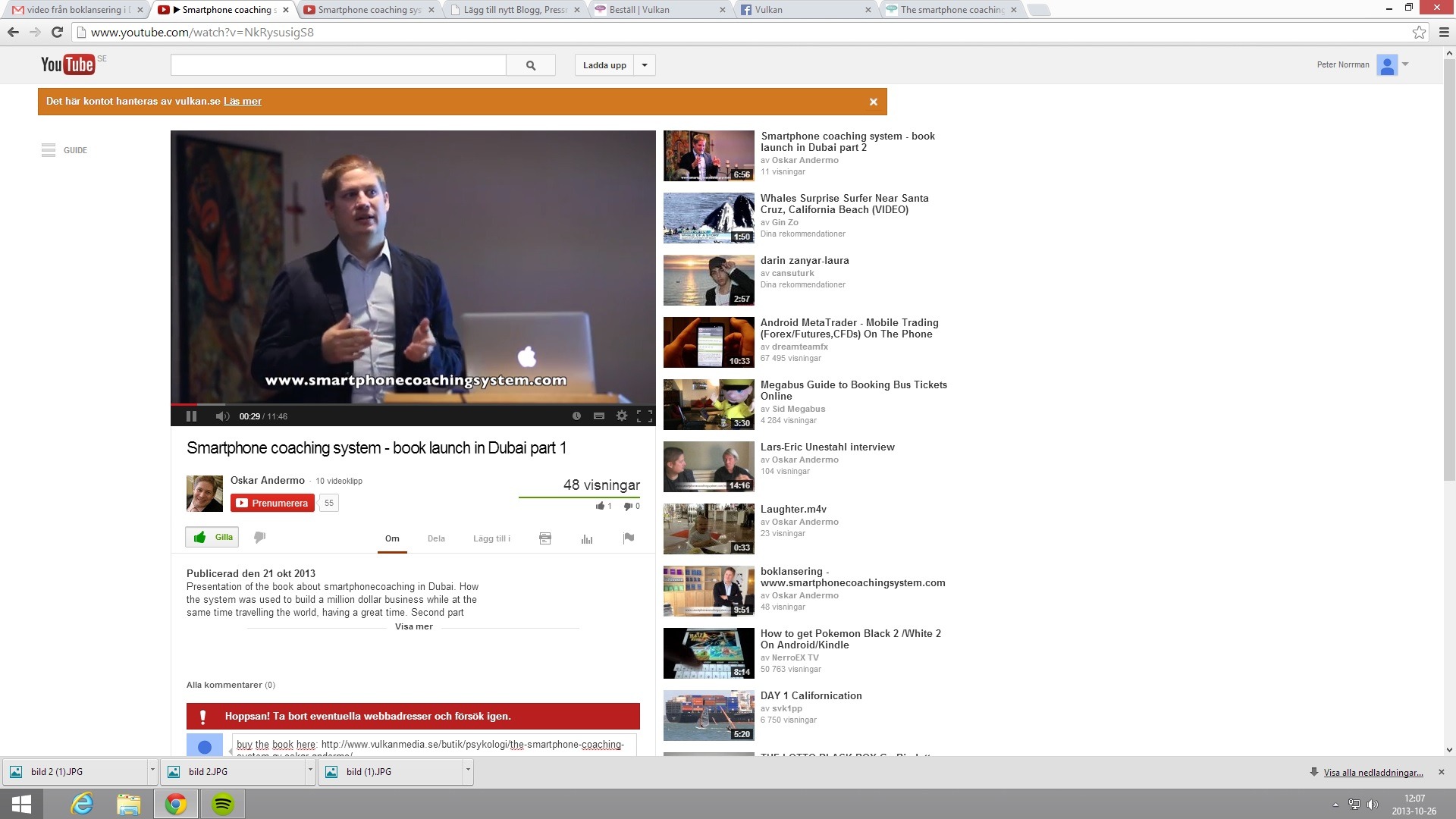Switch to the Facebook Vulkan tab
Screen dimensions: 1456x819
pos(805,10)
